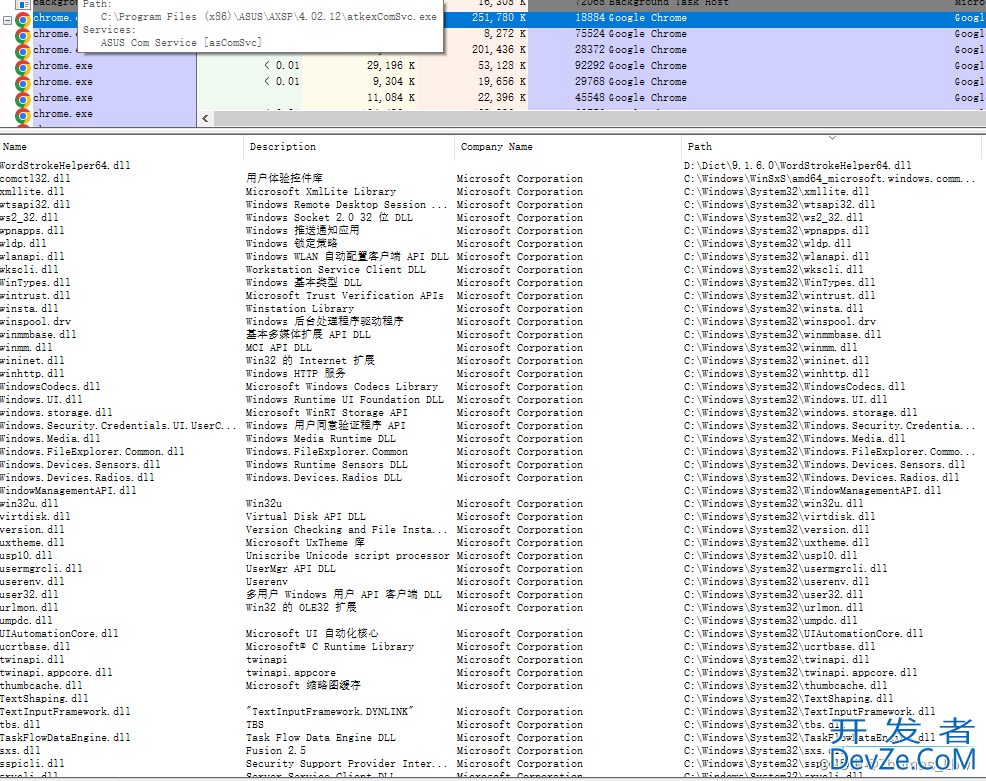
Task: Select win32u.dll row
Action: pyautogui.click(x=493, y=504)
